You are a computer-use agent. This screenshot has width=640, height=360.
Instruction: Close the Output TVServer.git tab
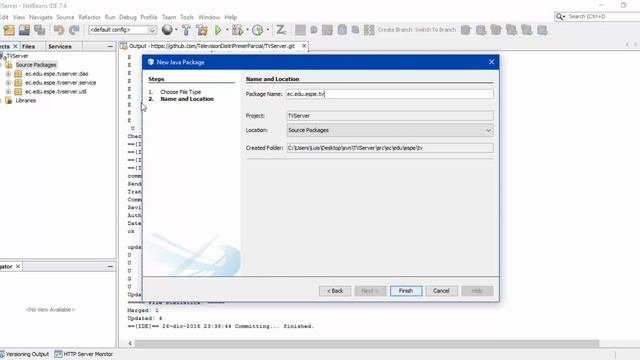click(x=304, y=46)
